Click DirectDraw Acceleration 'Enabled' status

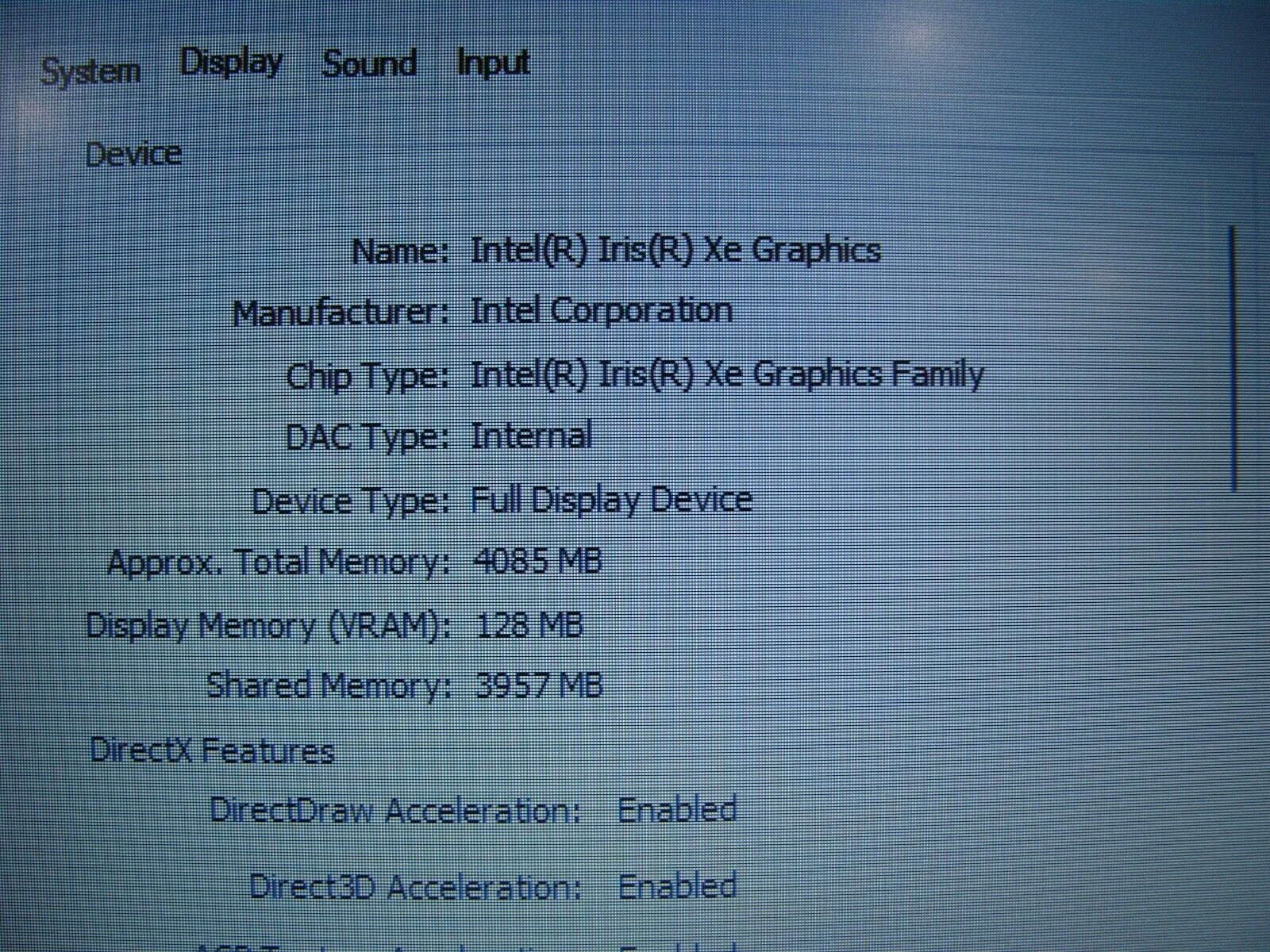[x=677, y=810]
